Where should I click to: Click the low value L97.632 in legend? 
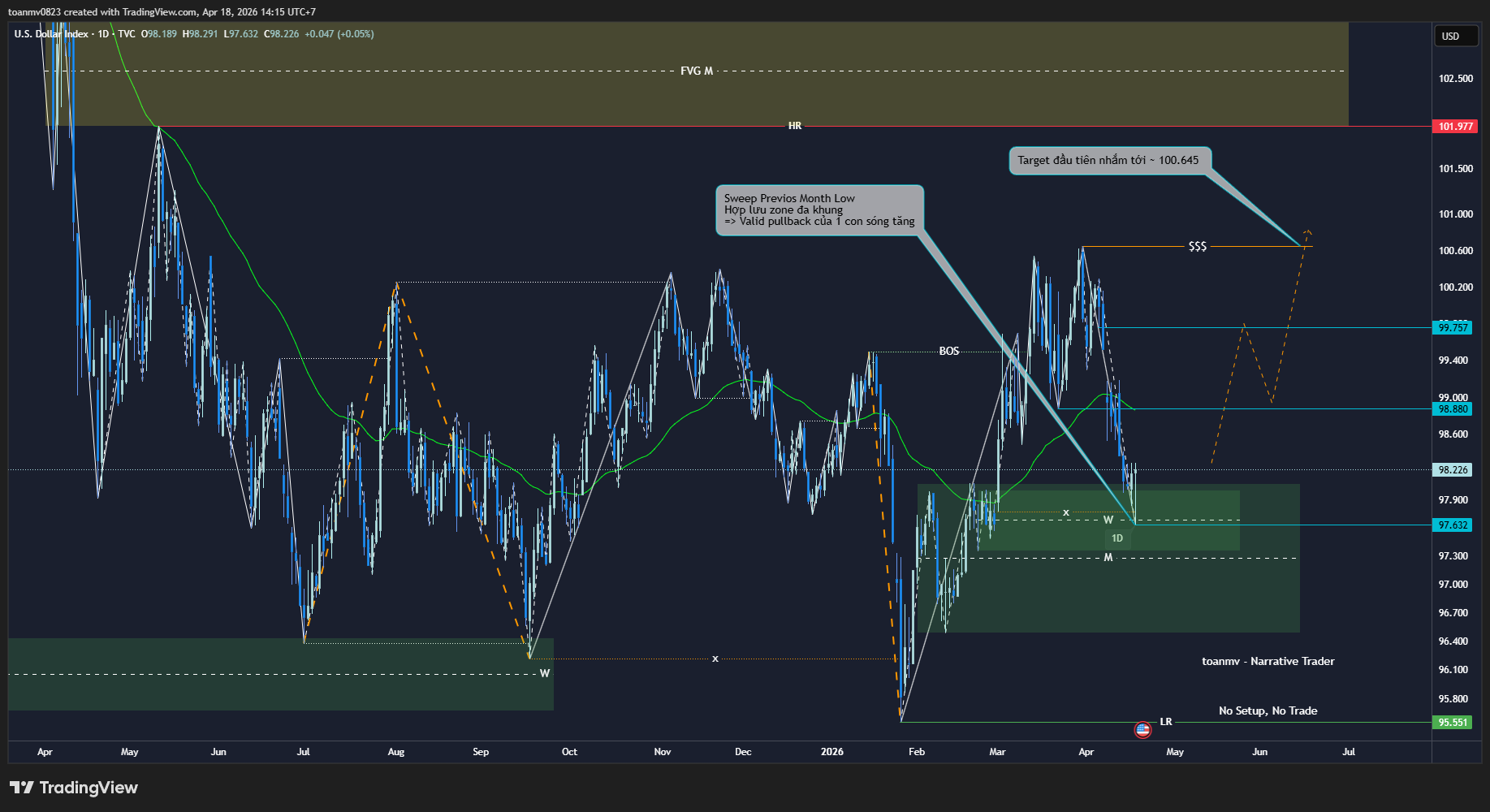point(241,34)
